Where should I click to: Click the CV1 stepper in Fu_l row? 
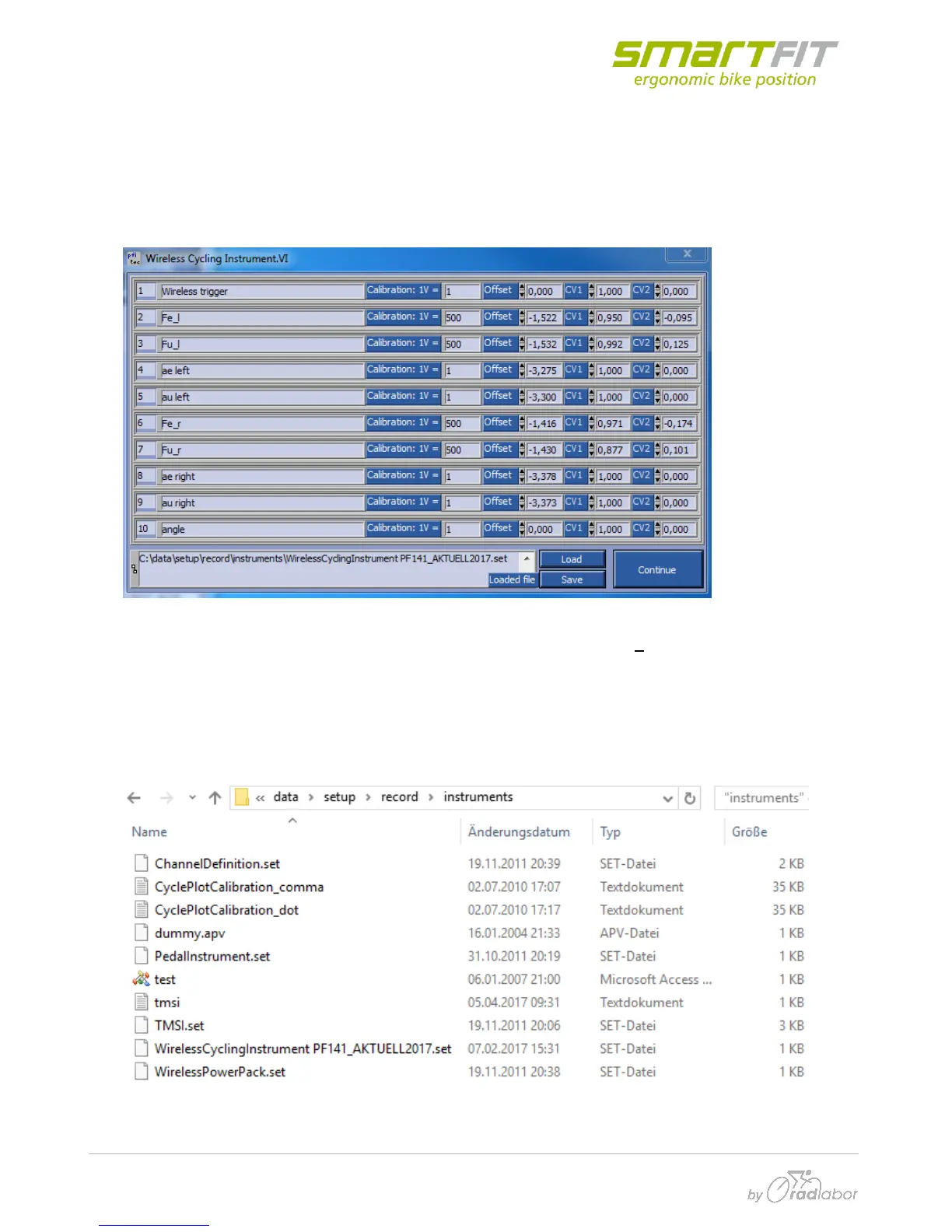(591, 344)
